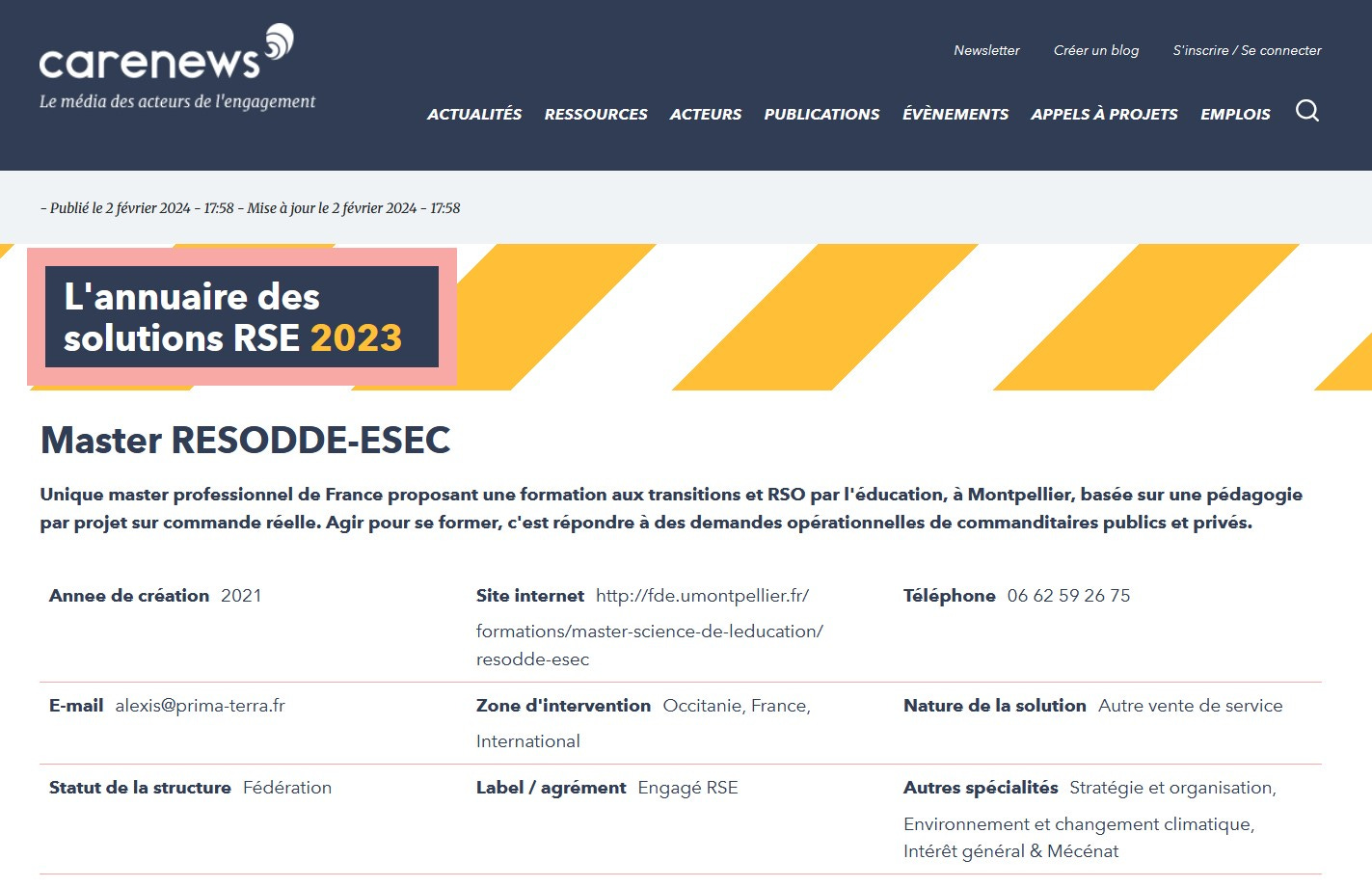Viewport: 1372px width, 887px height.
Task: Click the publication date text
Action: click(x=250, y=208)
